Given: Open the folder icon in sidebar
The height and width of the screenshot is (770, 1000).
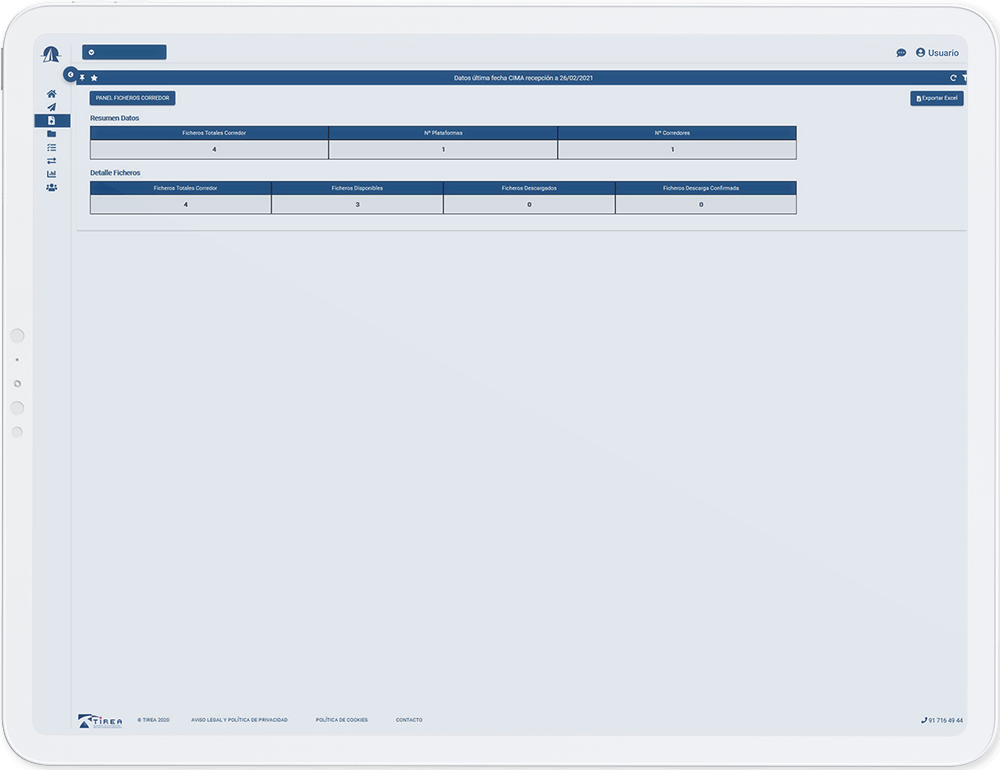Looking at the screenshot, I should (51, 134).
